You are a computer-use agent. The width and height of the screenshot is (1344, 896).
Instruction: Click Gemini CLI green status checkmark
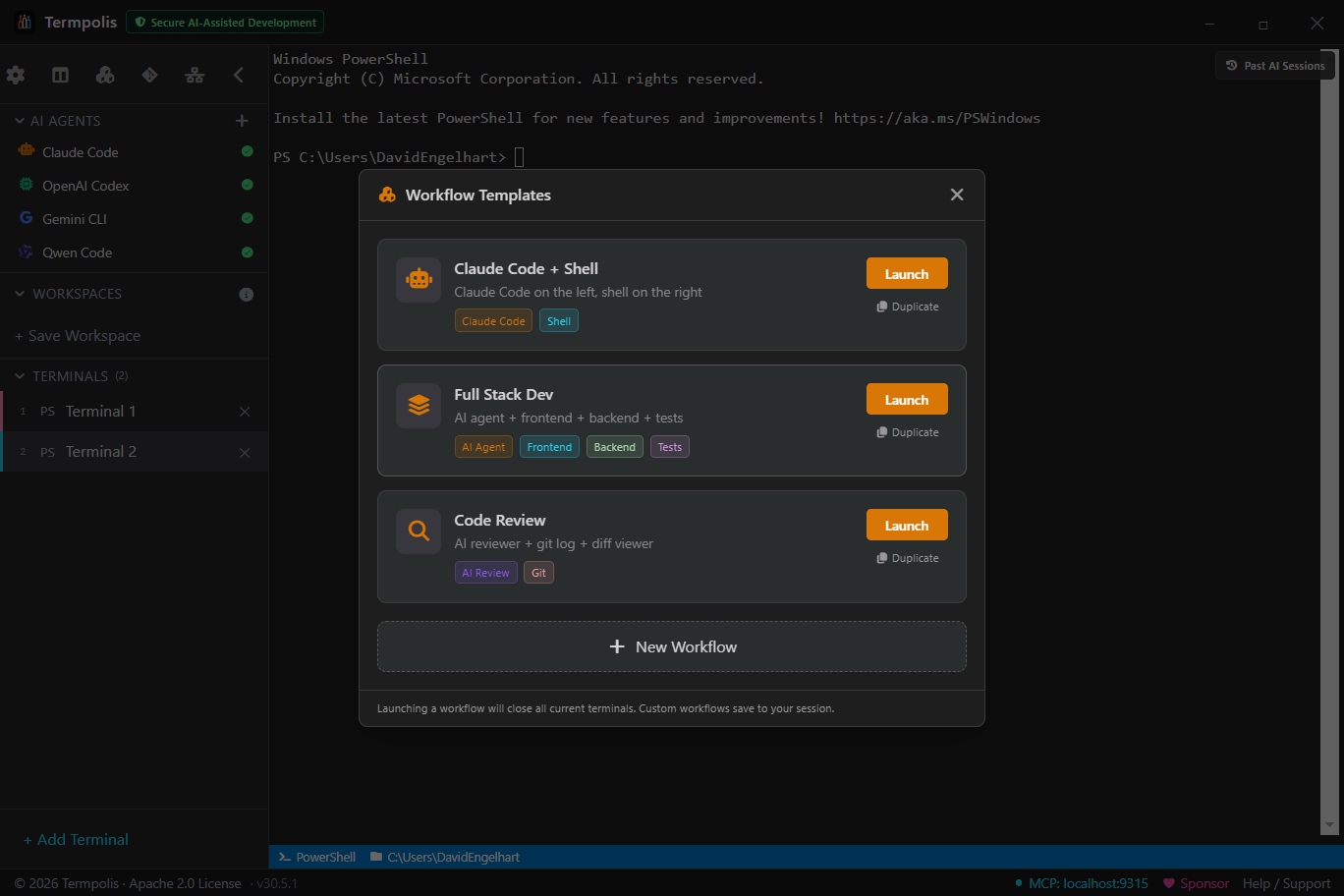click(x=248, y=218)
